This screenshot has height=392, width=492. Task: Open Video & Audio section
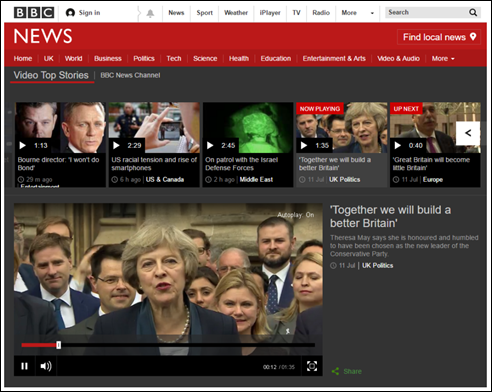click(x=398, y=59)
